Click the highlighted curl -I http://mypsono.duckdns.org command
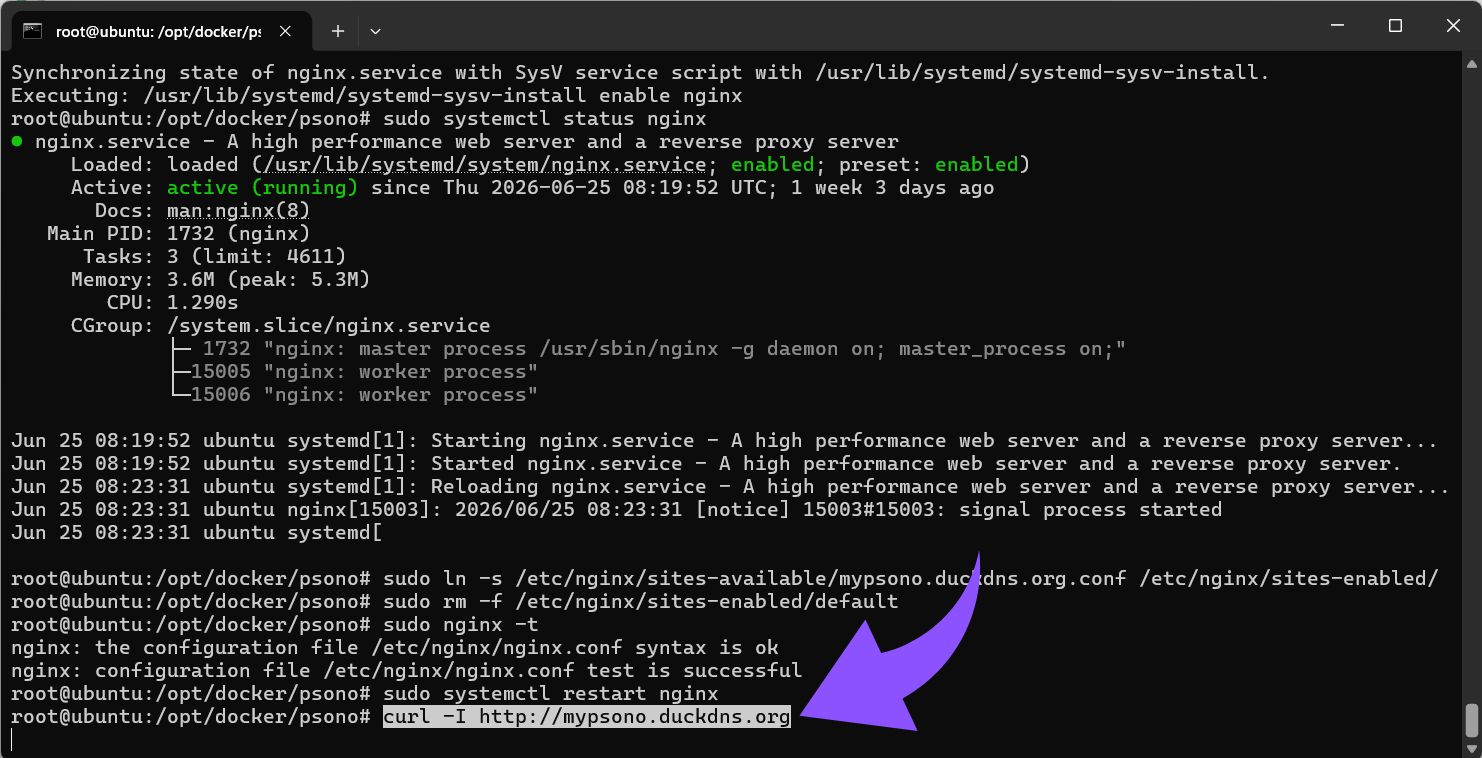Screen dimensions: 1482x758 click(587, 717)
